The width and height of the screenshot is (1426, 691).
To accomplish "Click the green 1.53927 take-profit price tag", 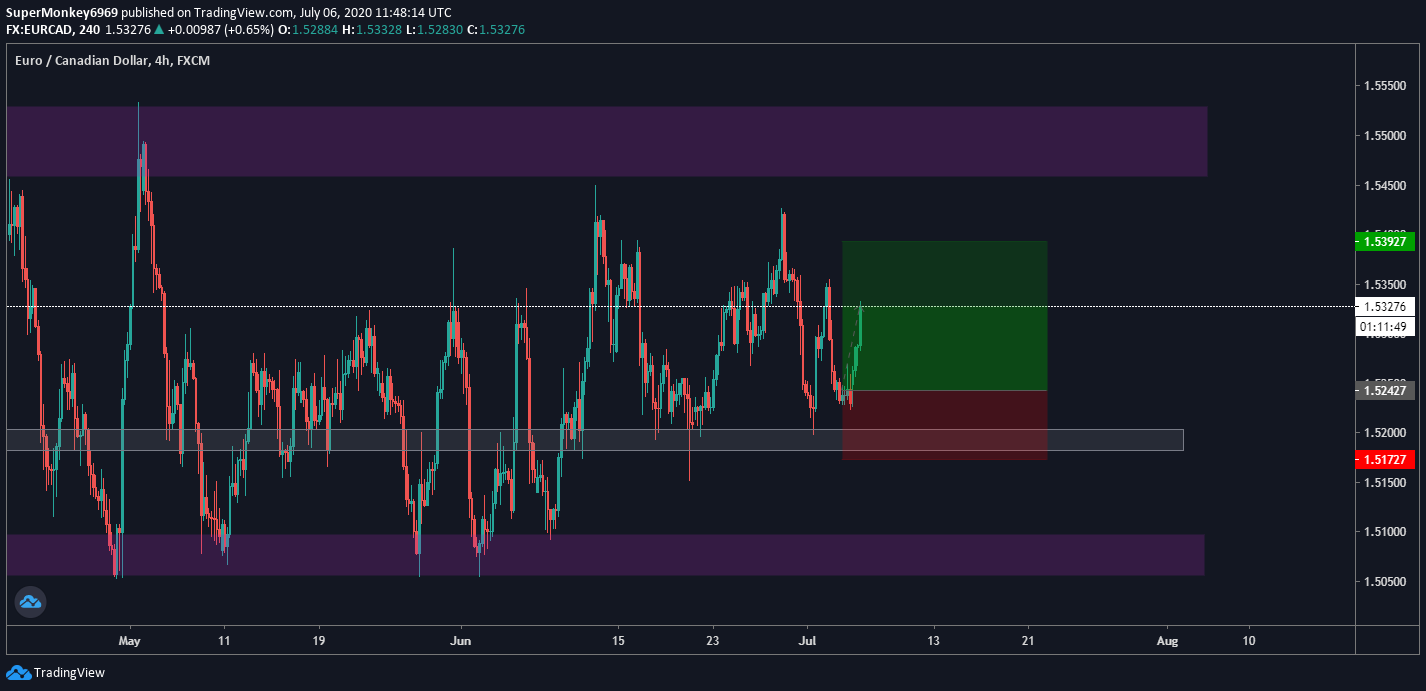I will click(1385, 241).
